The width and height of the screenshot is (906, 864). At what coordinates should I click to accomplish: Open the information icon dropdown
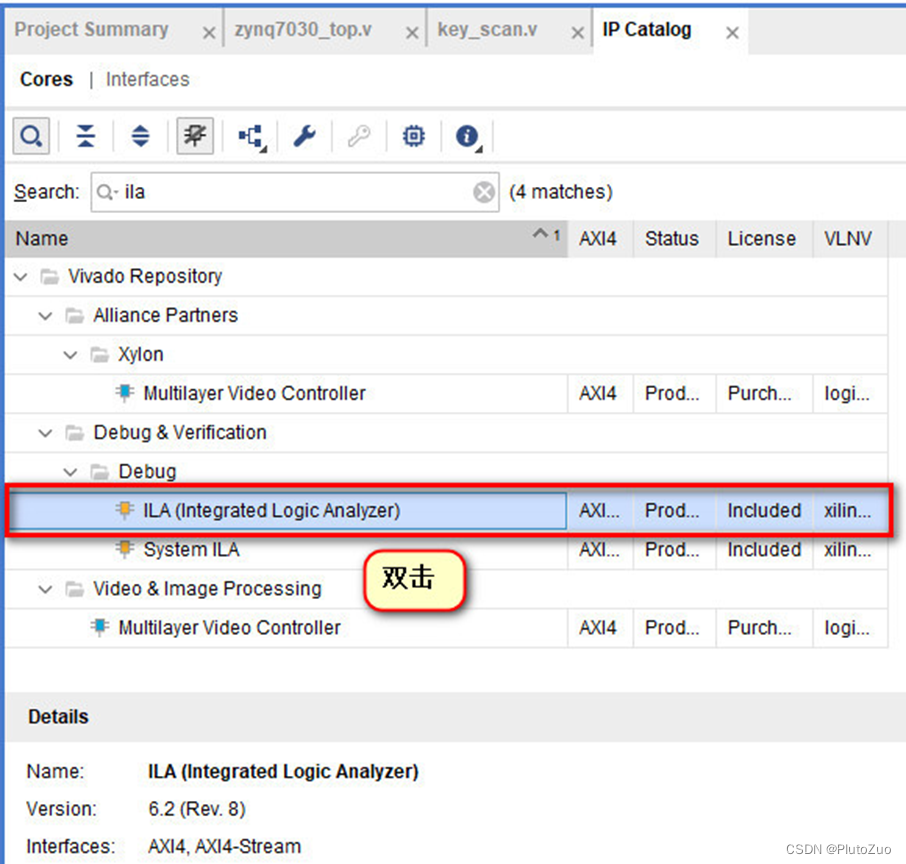point(467,135)
